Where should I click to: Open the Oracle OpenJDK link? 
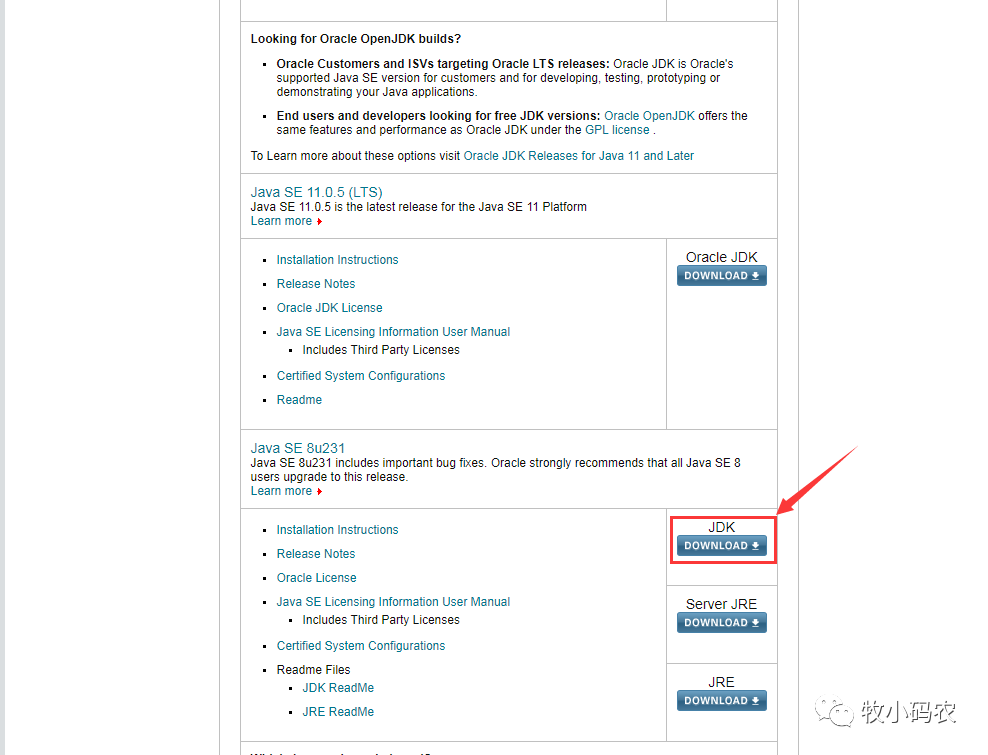(x=649, y=116)
